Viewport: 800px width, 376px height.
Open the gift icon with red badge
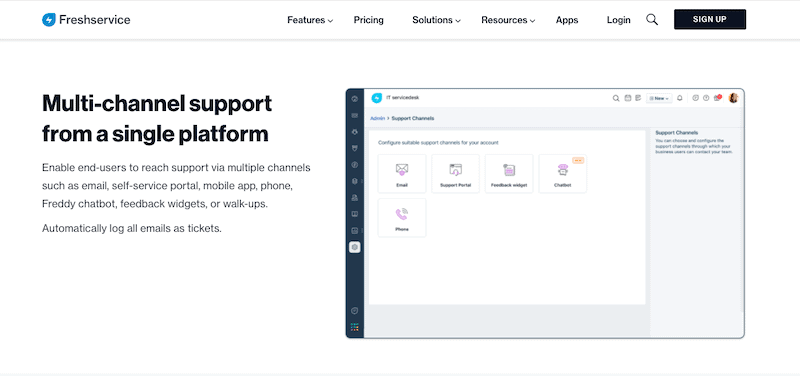717,98
